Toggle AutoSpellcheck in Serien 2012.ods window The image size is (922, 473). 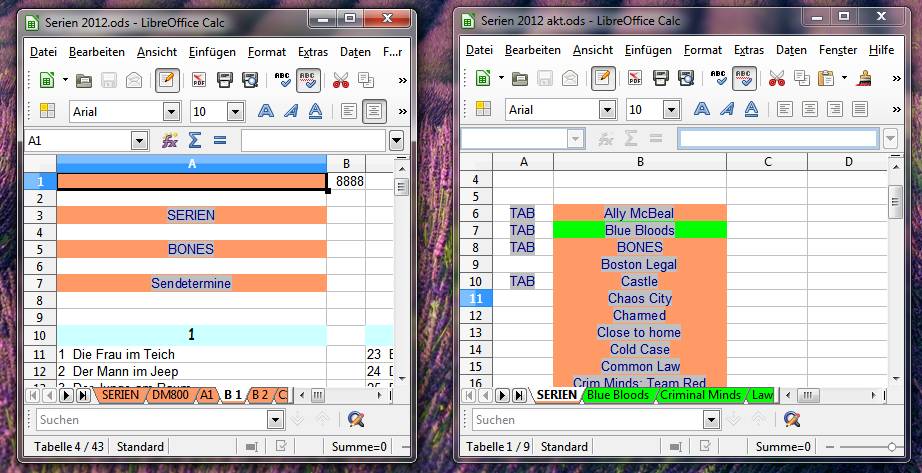[x=308, y=80]
